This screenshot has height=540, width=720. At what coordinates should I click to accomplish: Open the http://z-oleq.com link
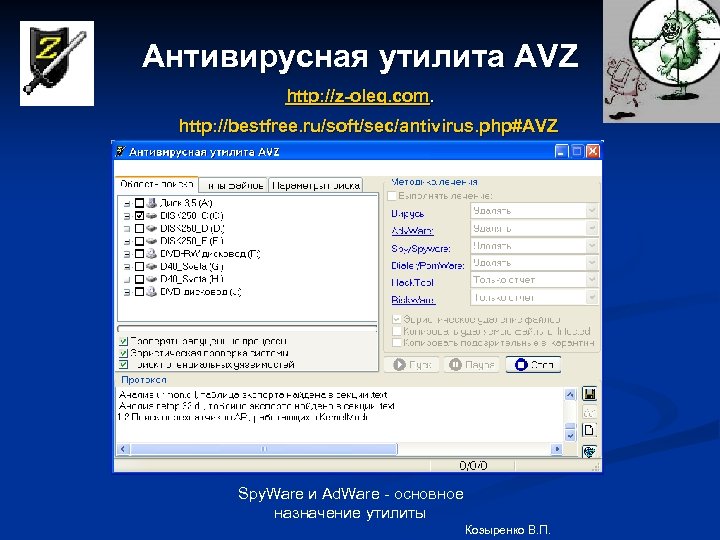point(358,96)
